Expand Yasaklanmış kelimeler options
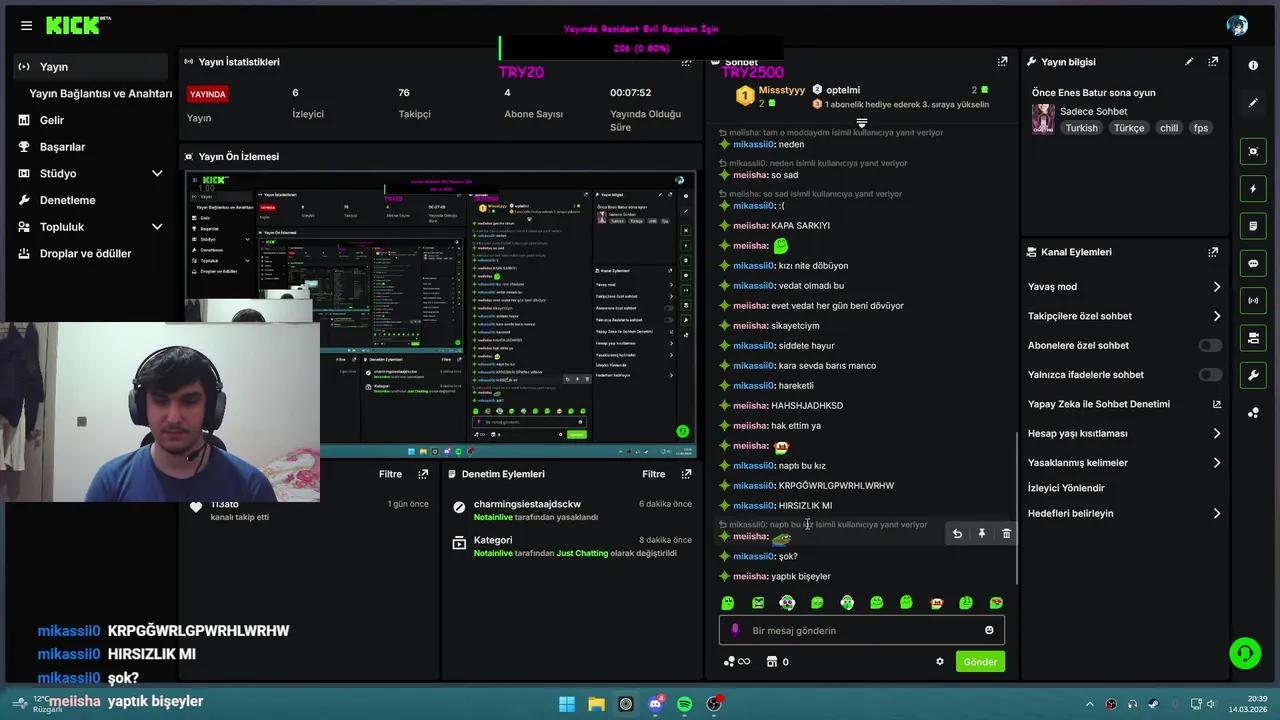Image resolution: width=1280 pixels, height=720 pixels. (x=1216, y=463)
